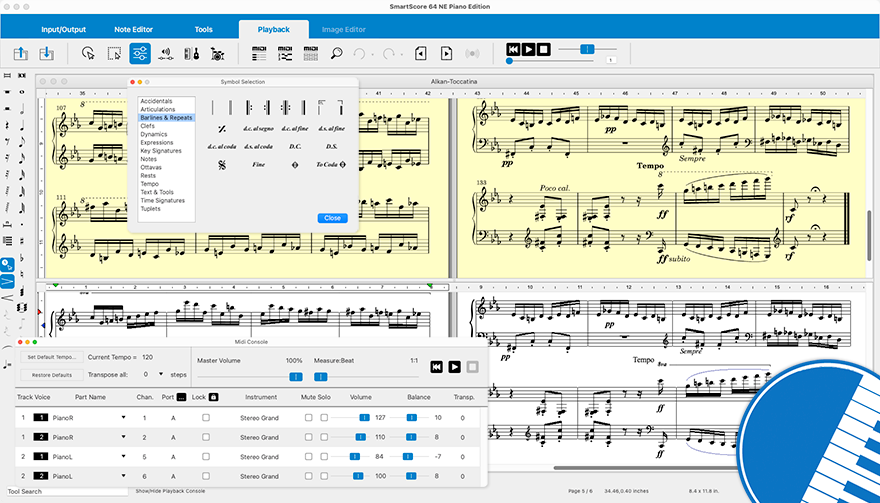Go to next page icon
The width and height of the screenshot is (880, 503).
click(446, 53)
